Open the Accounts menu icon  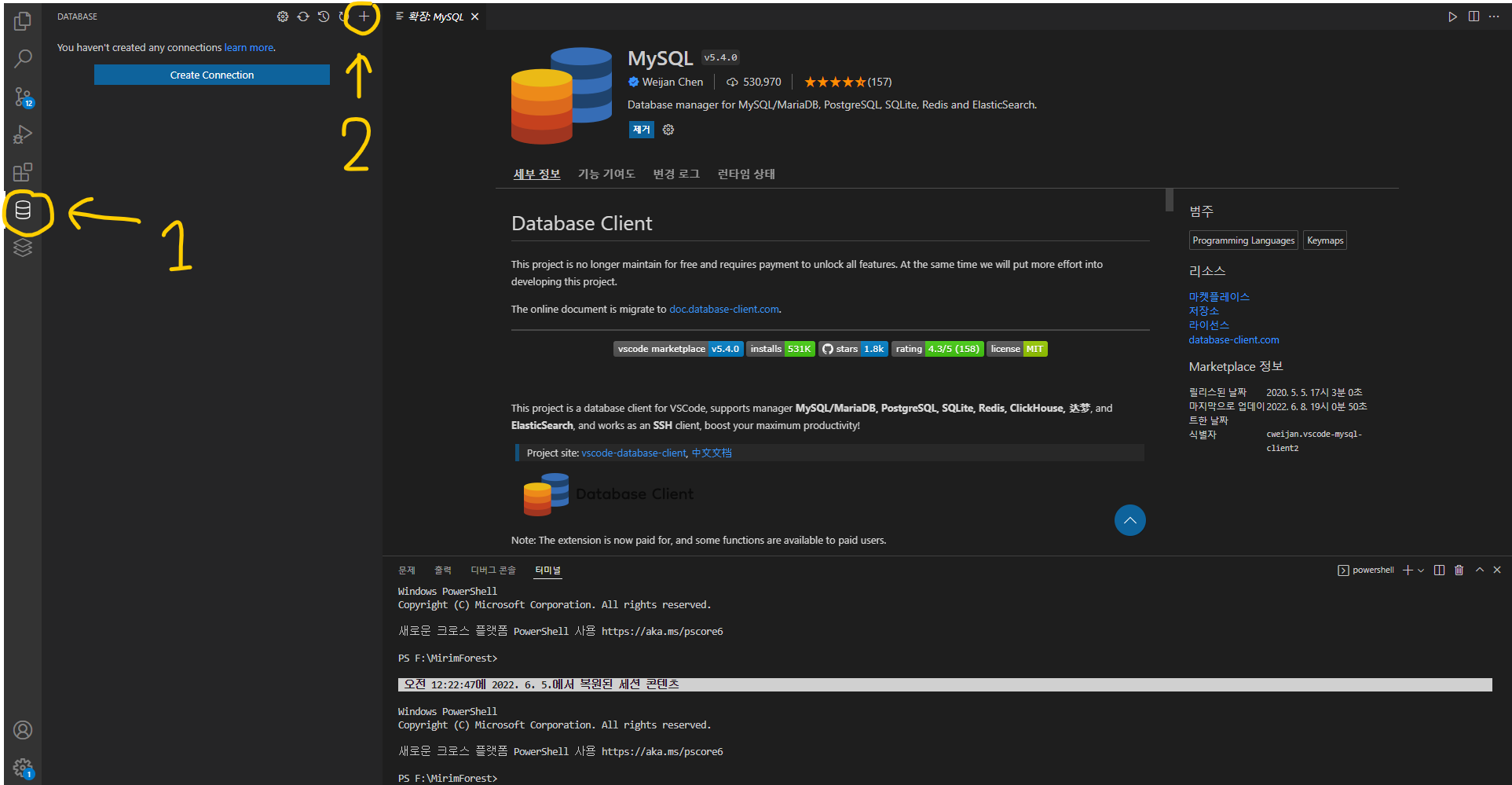[x=23, y=730]
